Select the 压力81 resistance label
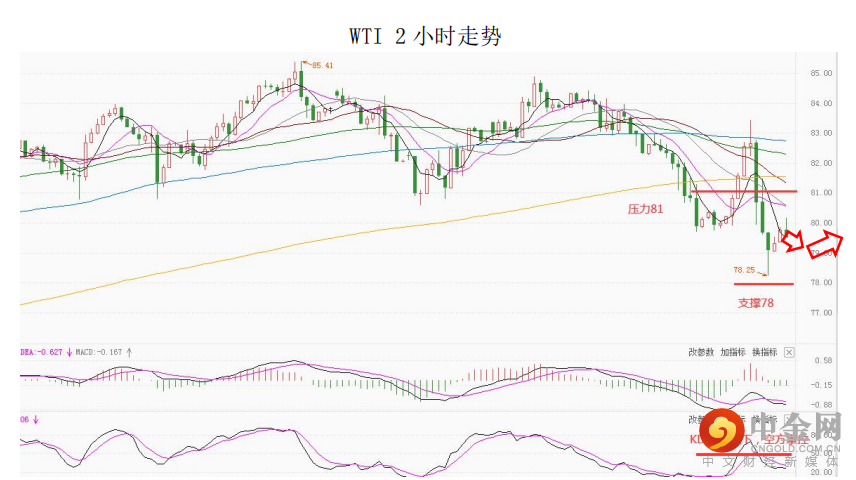The height and width of the screenshot is (480, 856). (645, 210)
